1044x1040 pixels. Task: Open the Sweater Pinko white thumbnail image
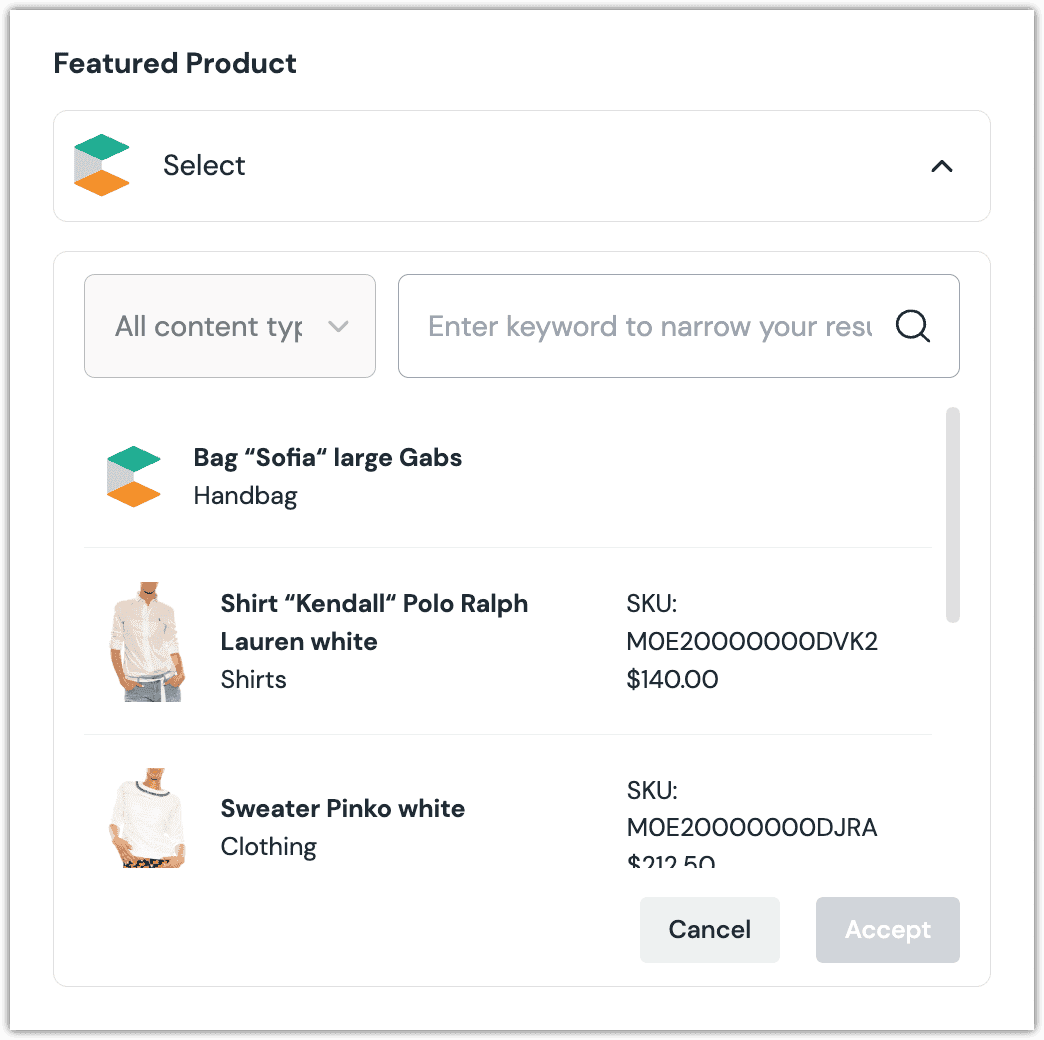click(147, 818)
